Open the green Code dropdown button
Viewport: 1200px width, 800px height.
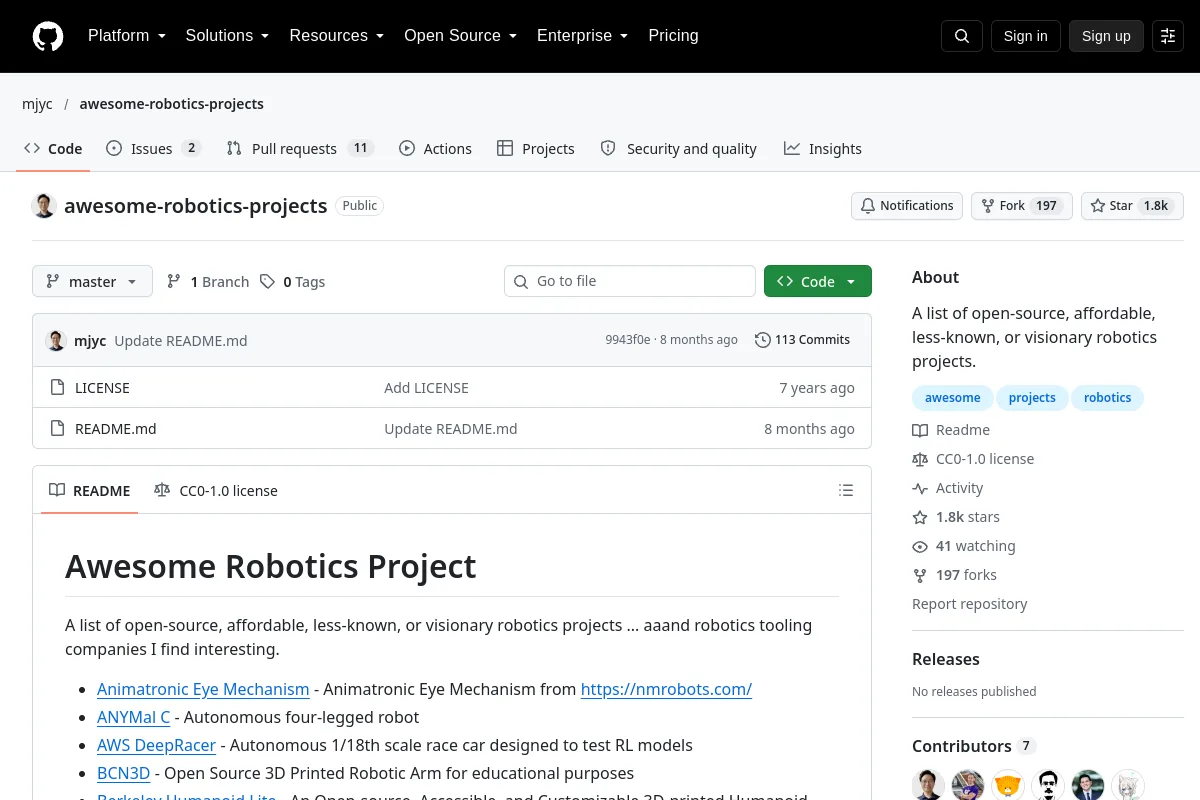pyautogui.click(x=818, y=282)
